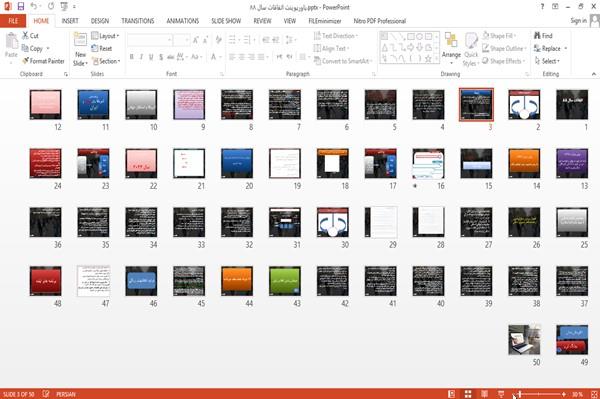The width and height of the screenshot is (600, 399).
Task: Collapse the ribbon arrow
Action: tap(593, 74)
